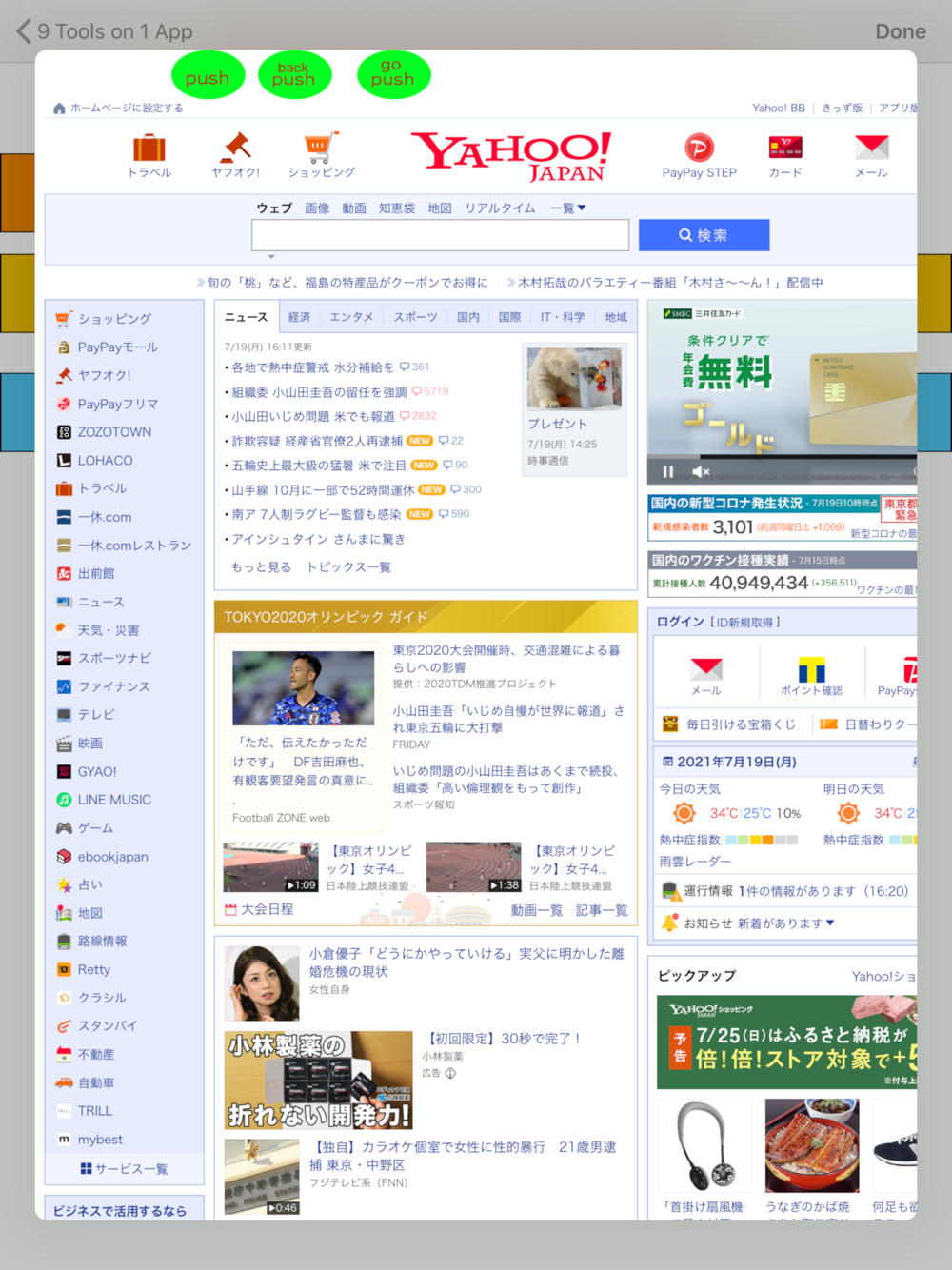
Task: Open headline アインシュタイン さんまに驚き
Action: 318,539
